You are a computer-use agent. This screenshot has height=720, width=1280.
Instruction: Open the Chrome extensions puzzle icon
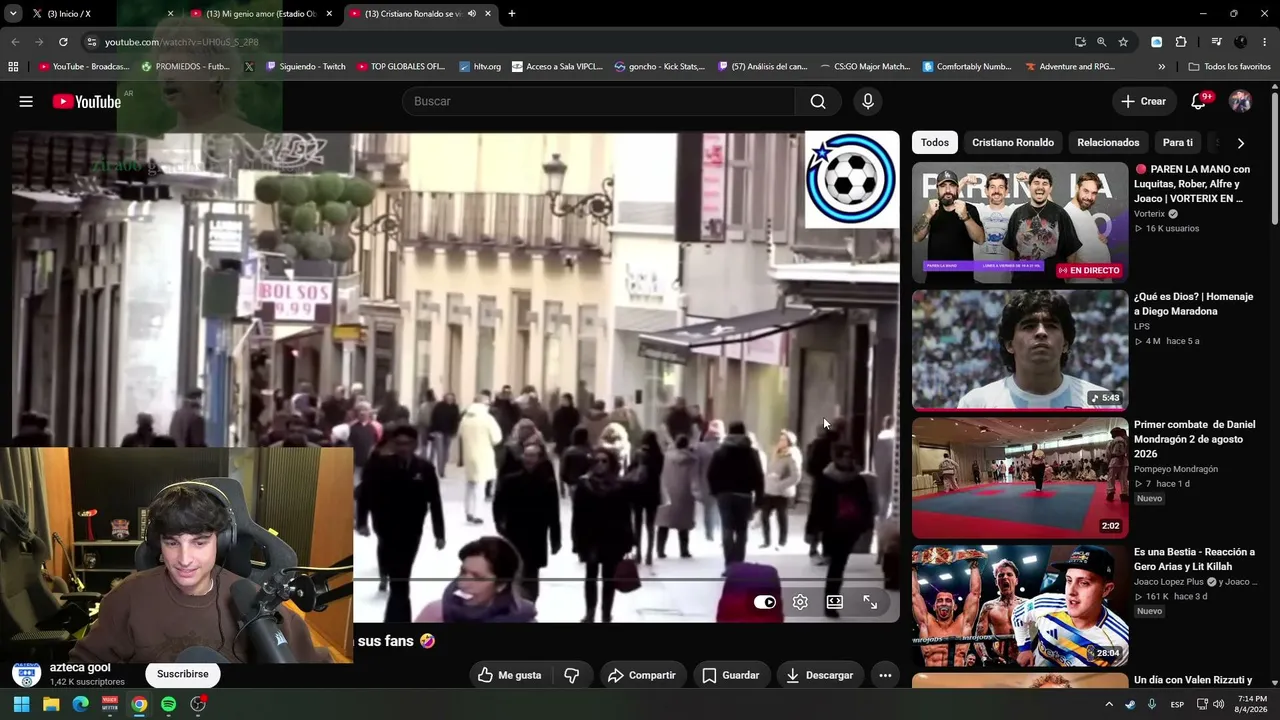[1181, 42]
